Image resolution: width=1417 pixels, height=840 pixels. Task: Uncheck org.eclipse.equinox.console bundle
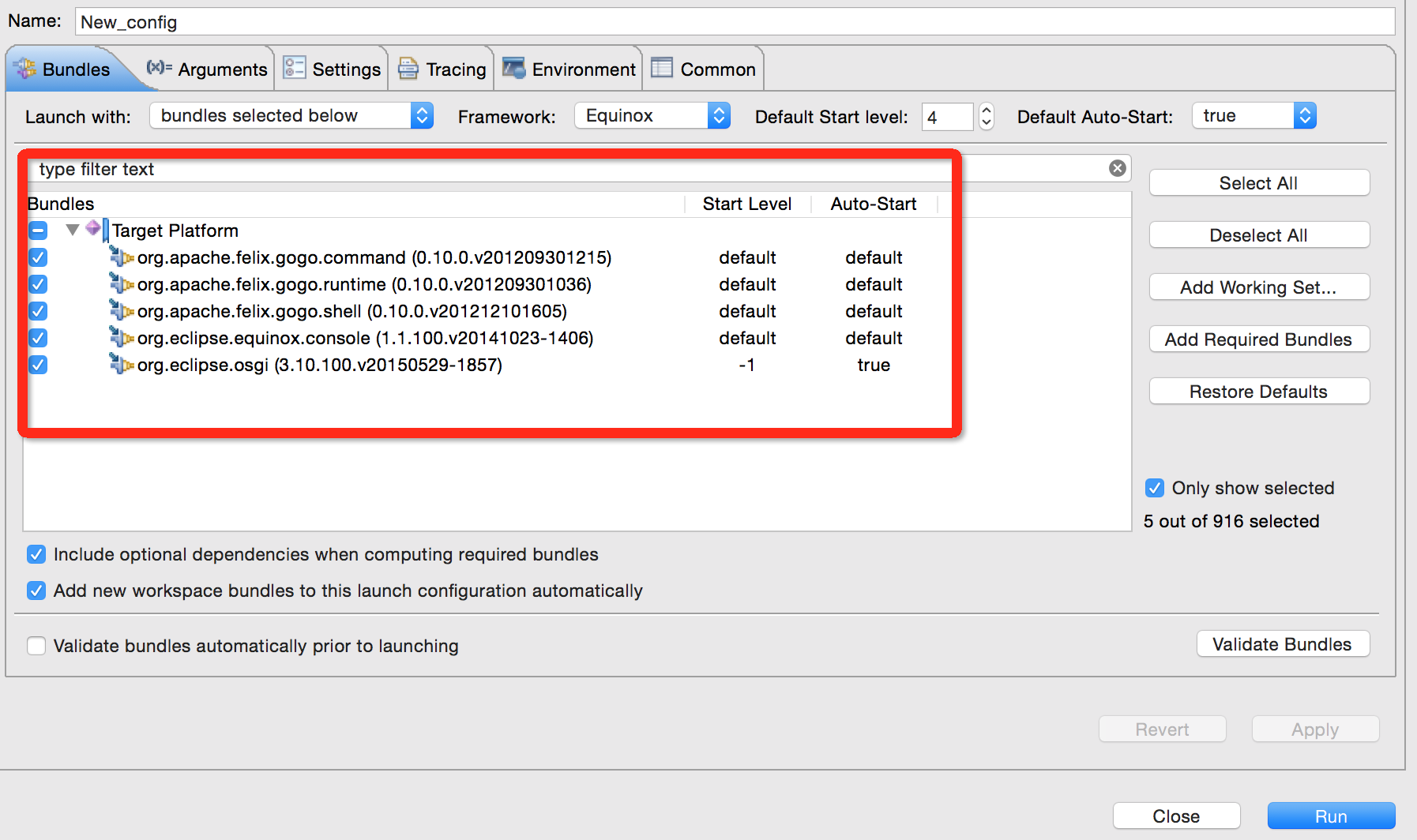click(38, 338)
